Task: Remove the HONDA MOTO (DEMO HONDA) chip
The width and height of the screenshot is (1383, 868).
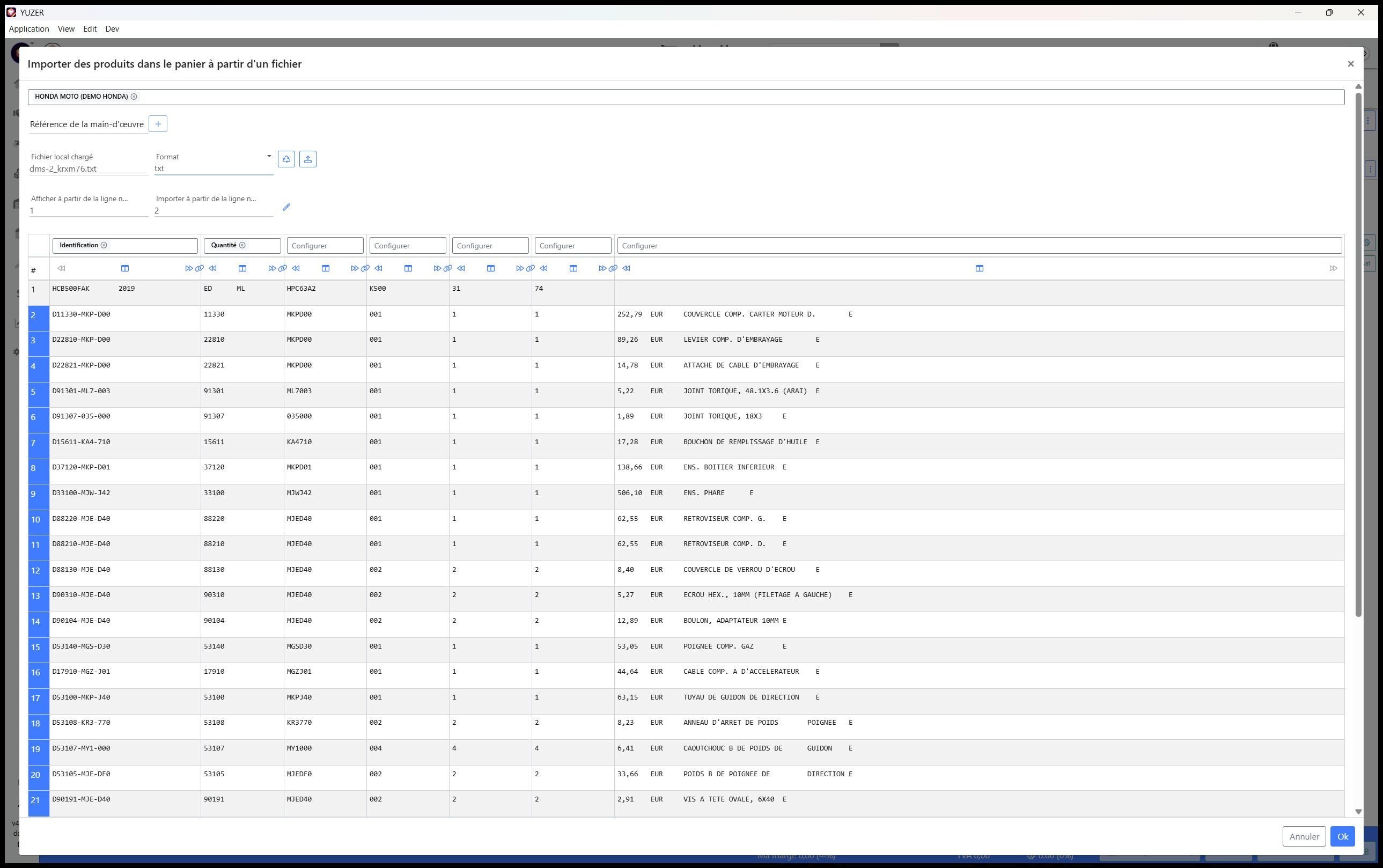Action: 134,97
